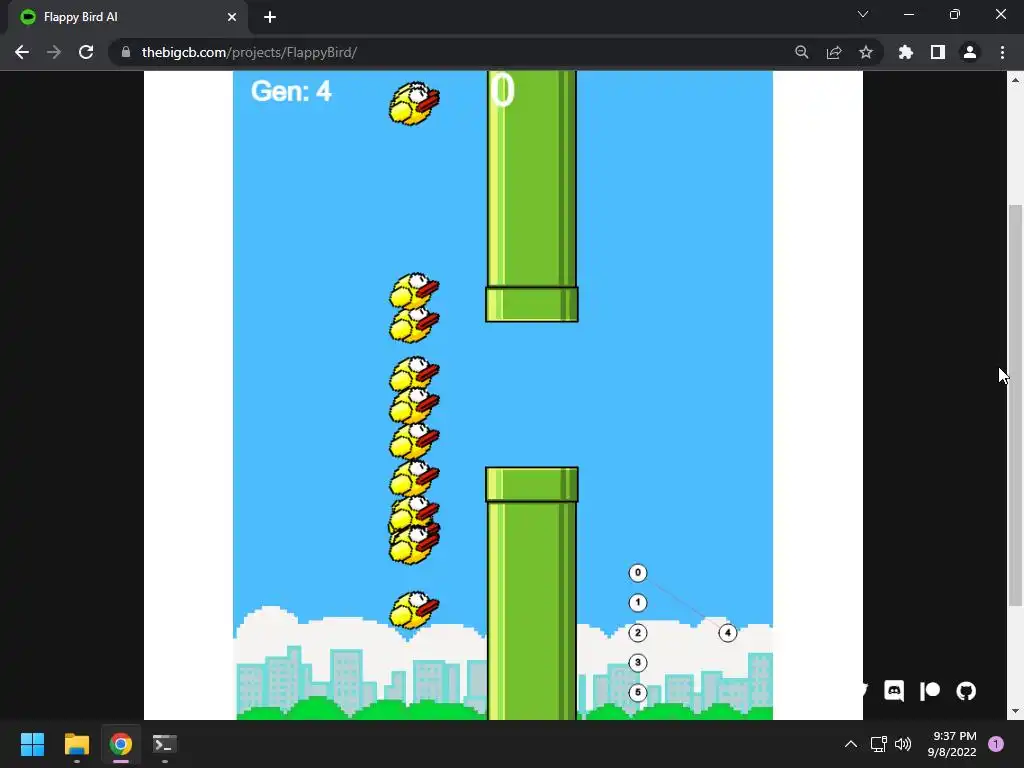Click the Chrome taskbar icon

point(121,744)
